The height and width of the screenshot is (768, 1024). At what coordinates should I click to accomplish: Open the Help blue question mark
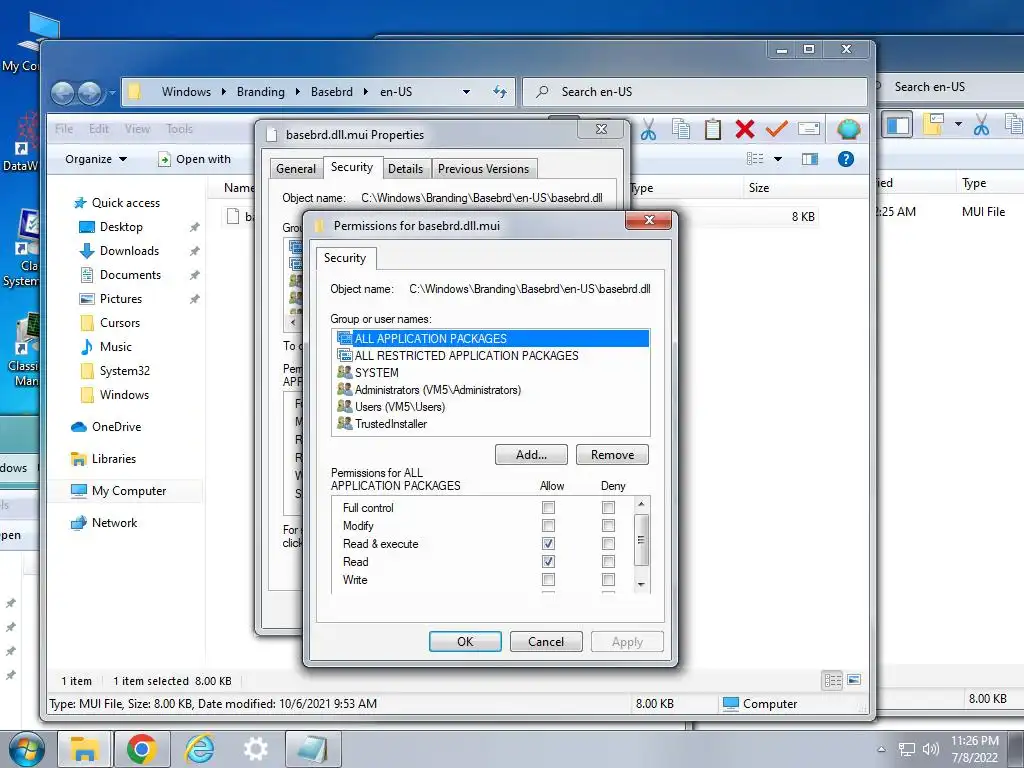(845, 159)
